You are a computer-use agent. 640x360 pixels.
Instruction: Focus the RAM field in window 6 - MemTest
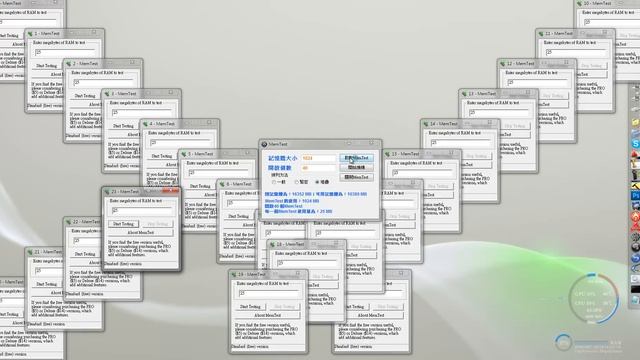242,203
